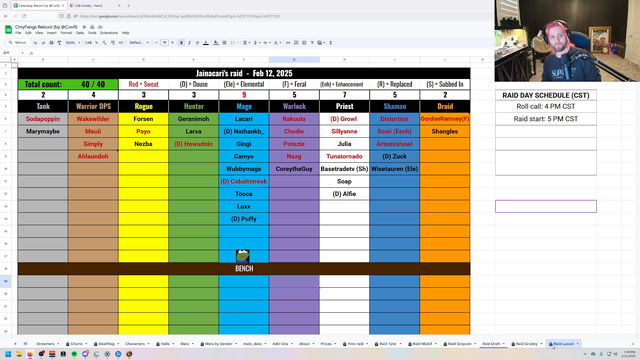The width and height of the screenshot is (640, 360).
Task: Open the Default font dropdown
Action: pyautogui.click(x=139, y=43)
